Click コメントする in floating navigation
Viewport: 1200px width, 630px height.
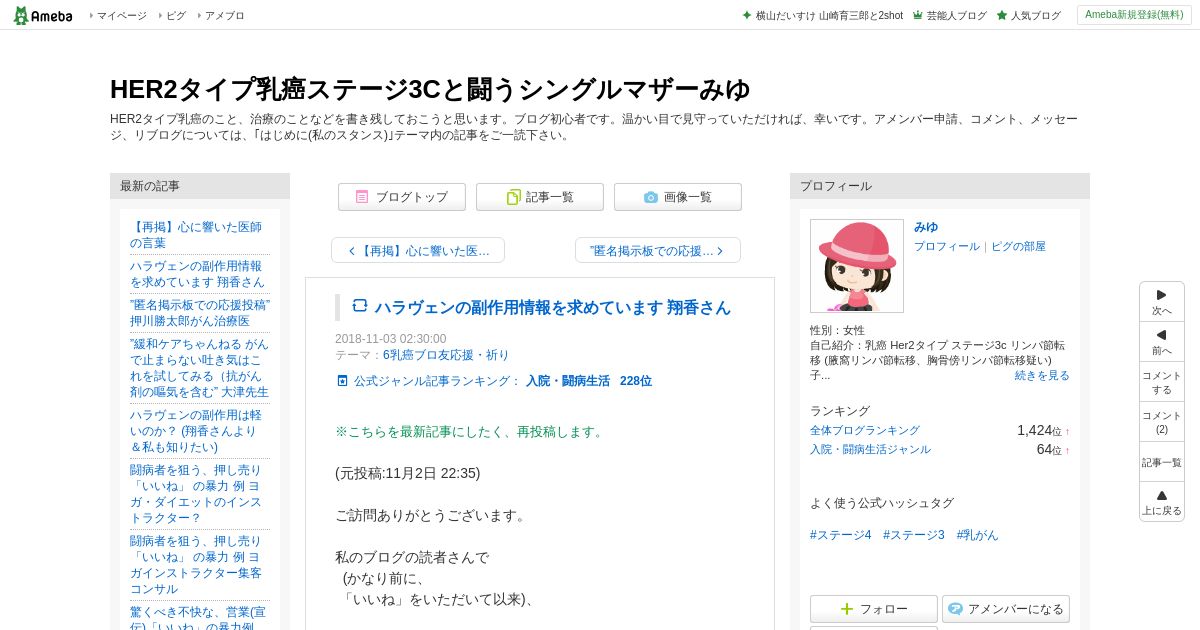click(x=1162, y=382)
